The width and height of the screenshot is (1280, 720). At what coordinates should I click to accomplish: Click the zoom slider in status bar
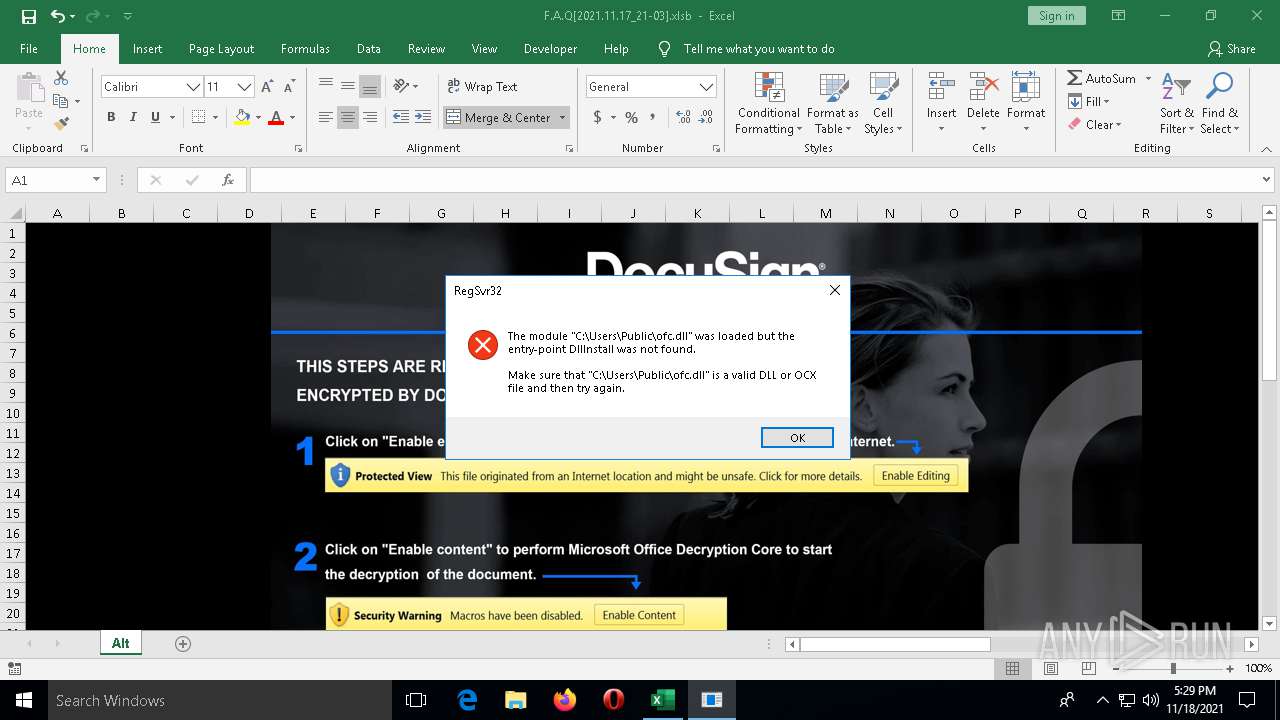(x=1173, y=668)
